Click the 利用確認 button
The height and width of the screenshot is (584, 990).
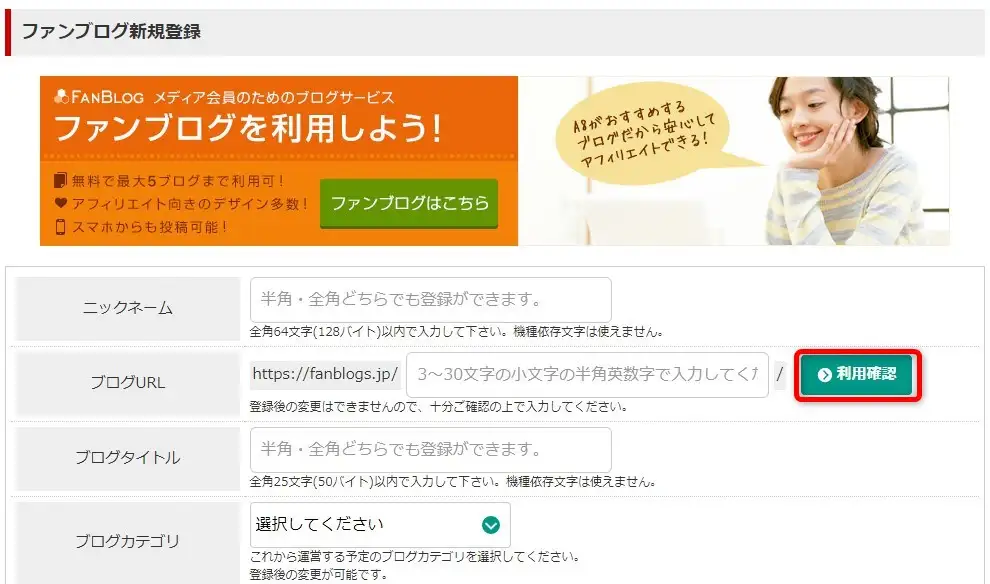coord(857,375)
